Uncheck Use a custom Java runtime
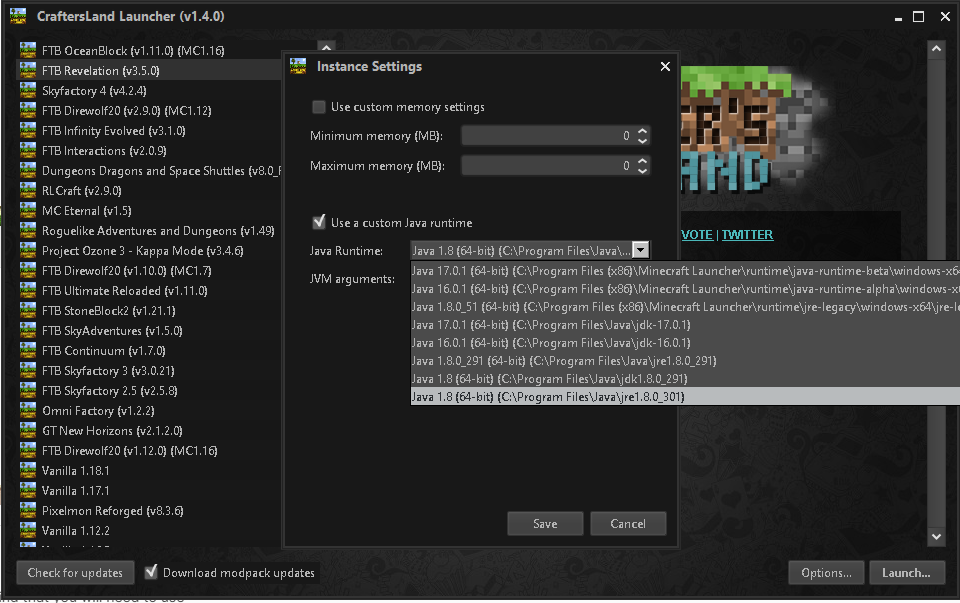 coord(319,222)
